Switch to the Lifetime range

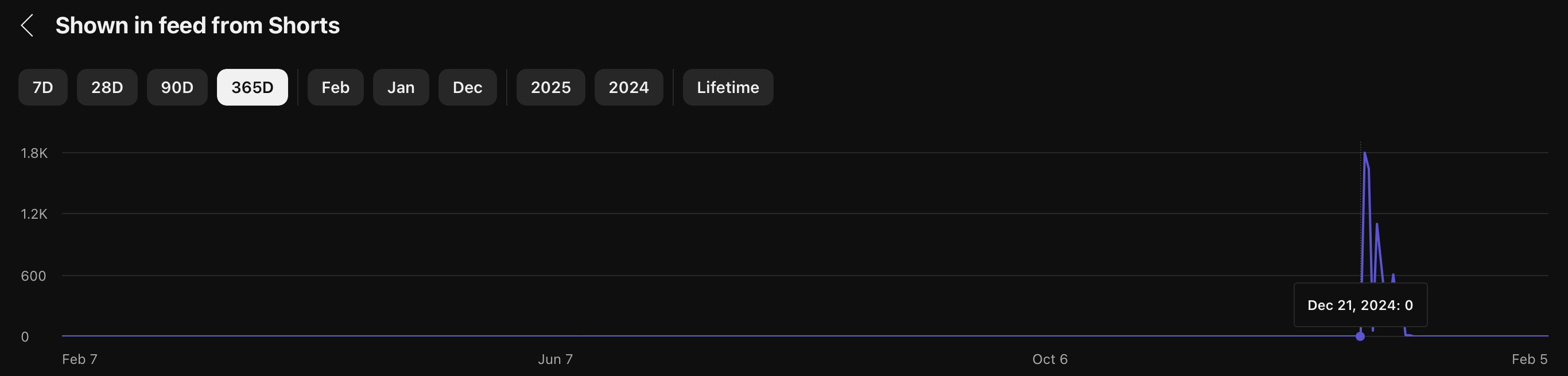pos(727,87)
